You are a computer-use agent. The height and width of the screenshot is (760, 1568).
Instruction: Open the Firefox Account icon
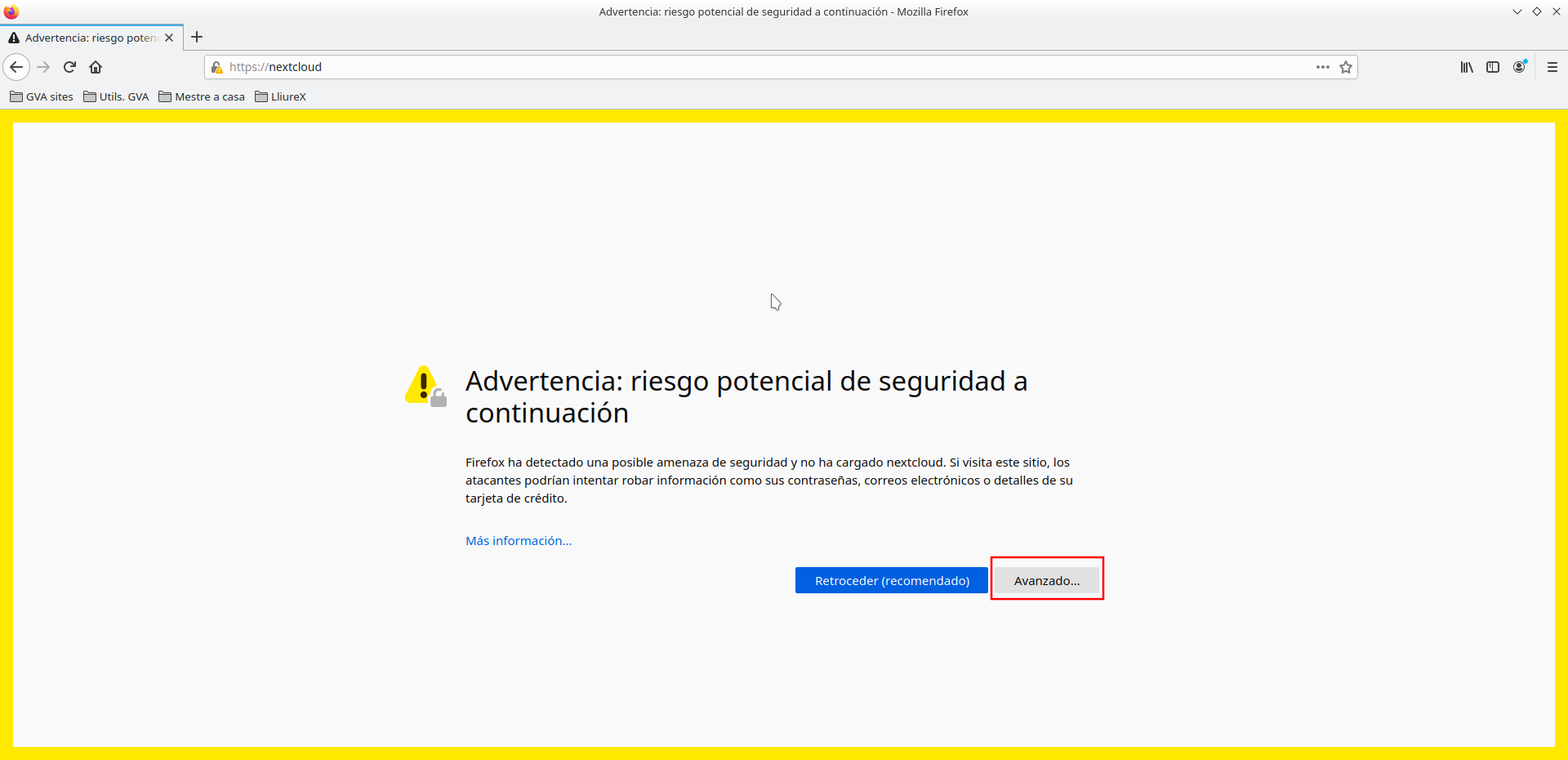coord(1519,67)
